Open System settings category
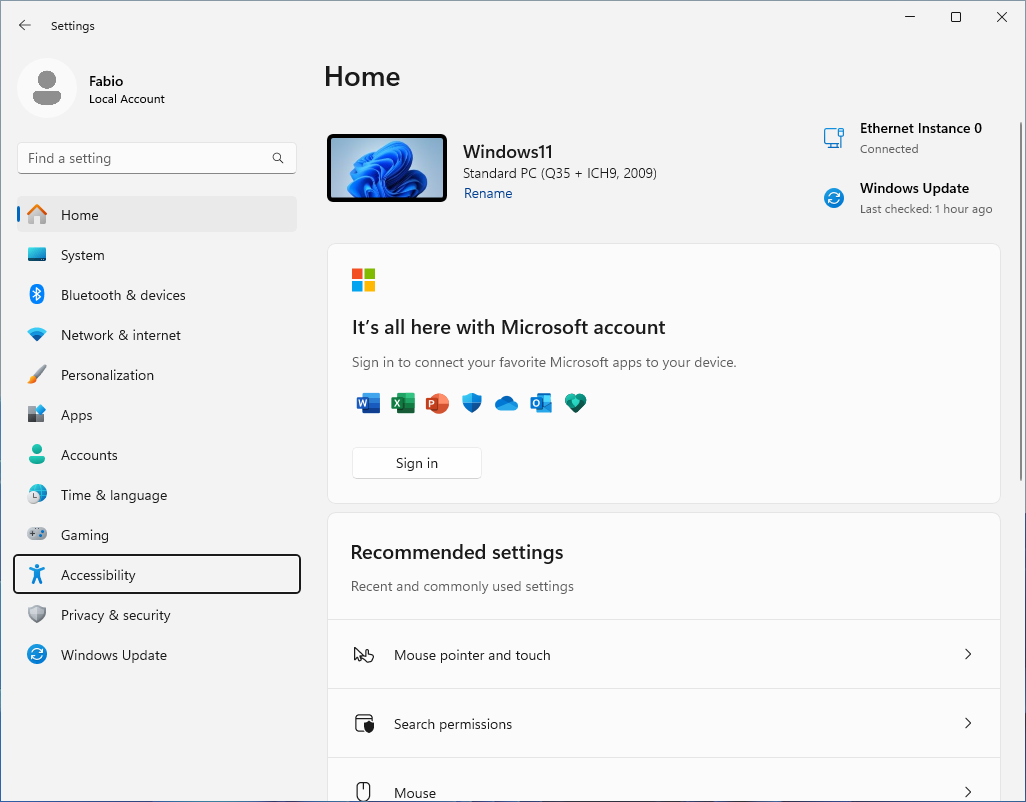 pos(157,254)
